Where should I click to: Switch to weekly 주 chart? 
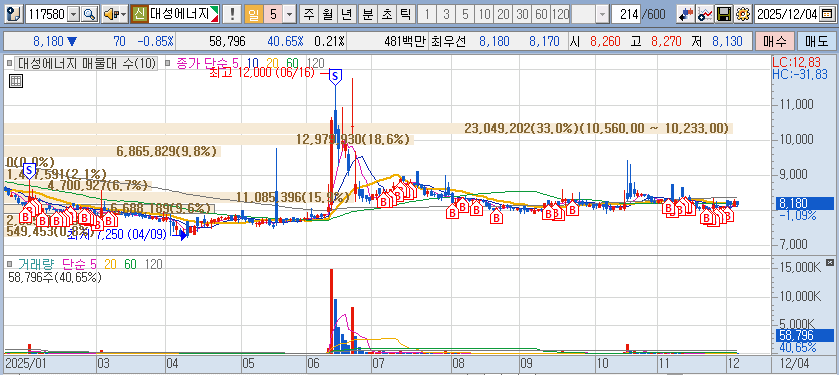tap(308, 14)
